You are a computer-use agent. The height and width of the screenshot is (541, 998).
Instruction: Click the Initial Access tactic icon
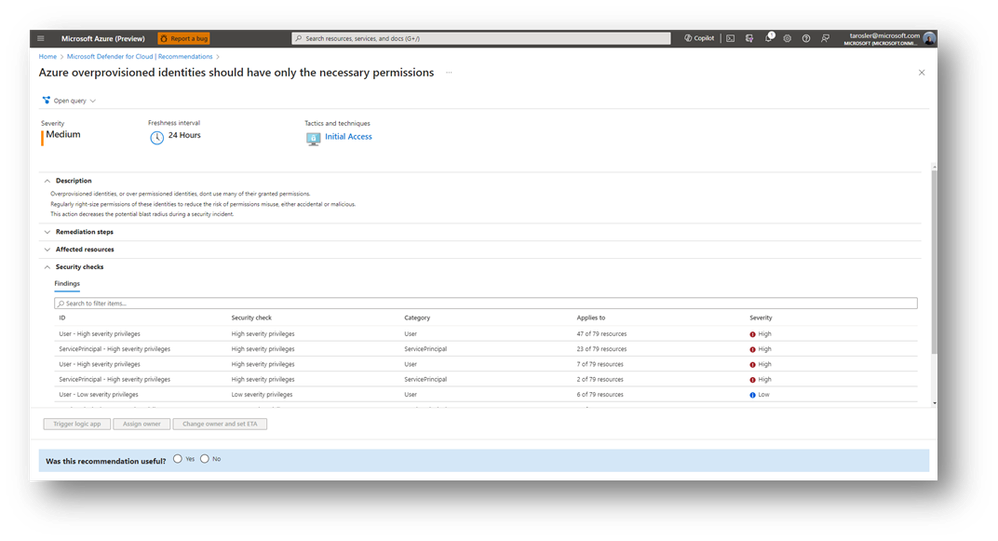click(313, 139)
